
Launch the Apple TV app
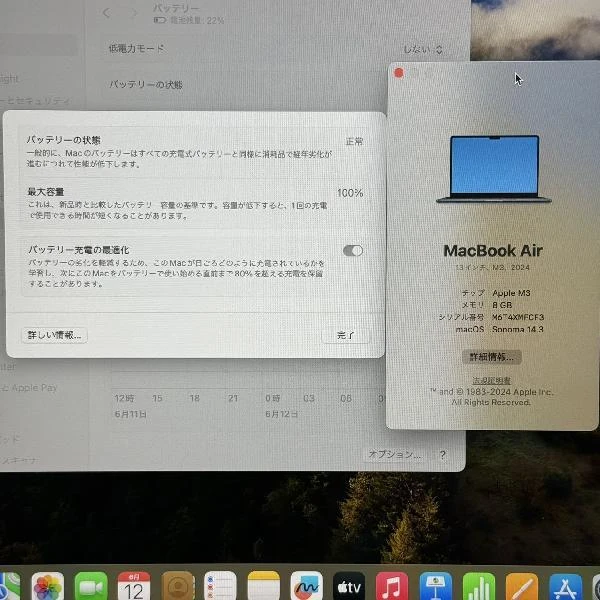349,586
